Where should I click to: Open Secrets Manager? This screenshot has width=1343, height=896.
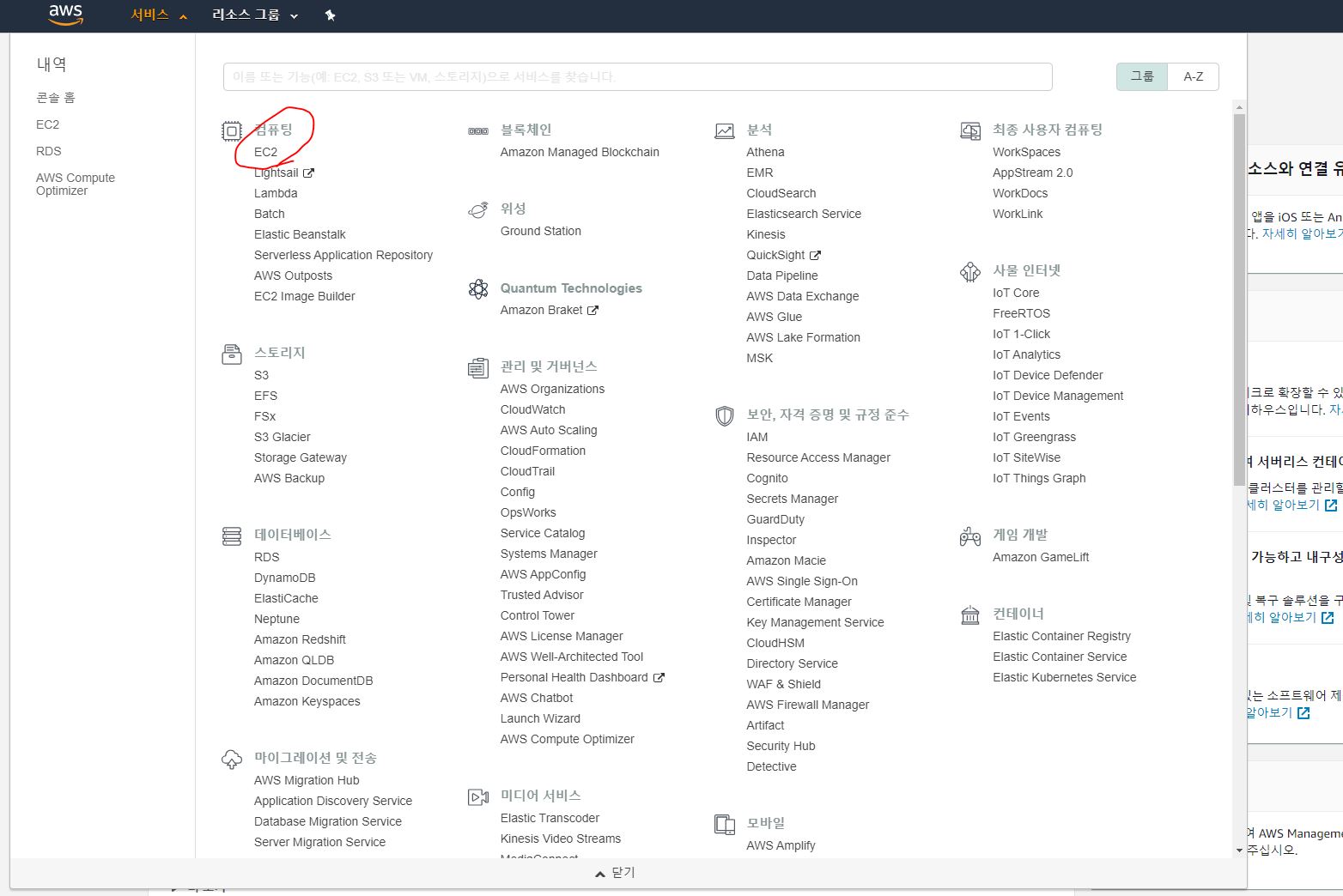click(793, 499)
